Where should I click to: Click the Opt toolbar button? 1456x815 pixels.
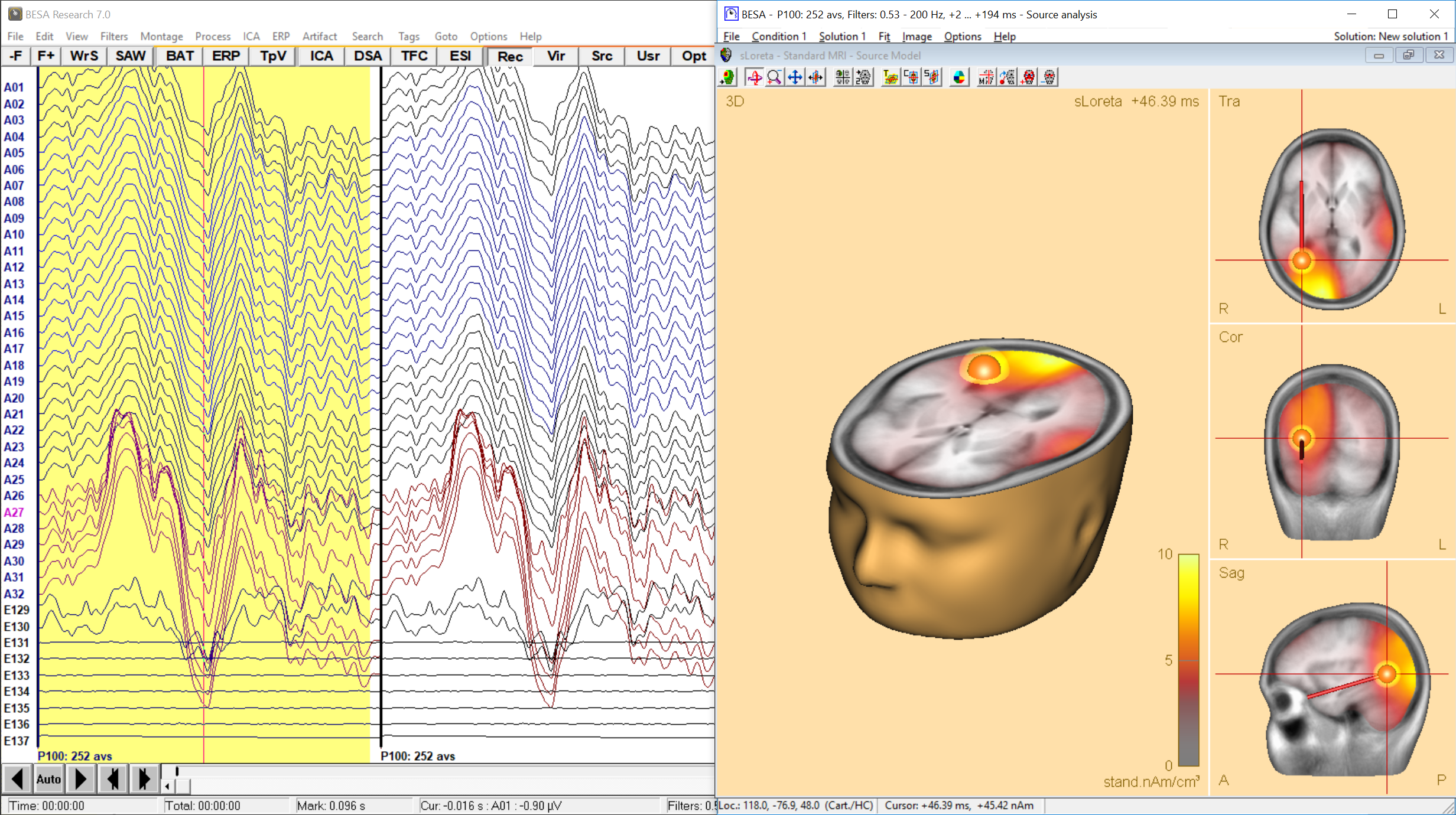point(694,56)
